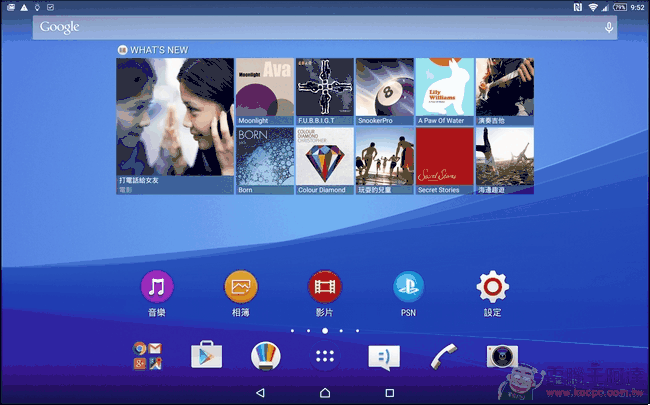Switch to the fifth home page dot
The height and width of the screenshot is (405, 650).
click(357, 331)
